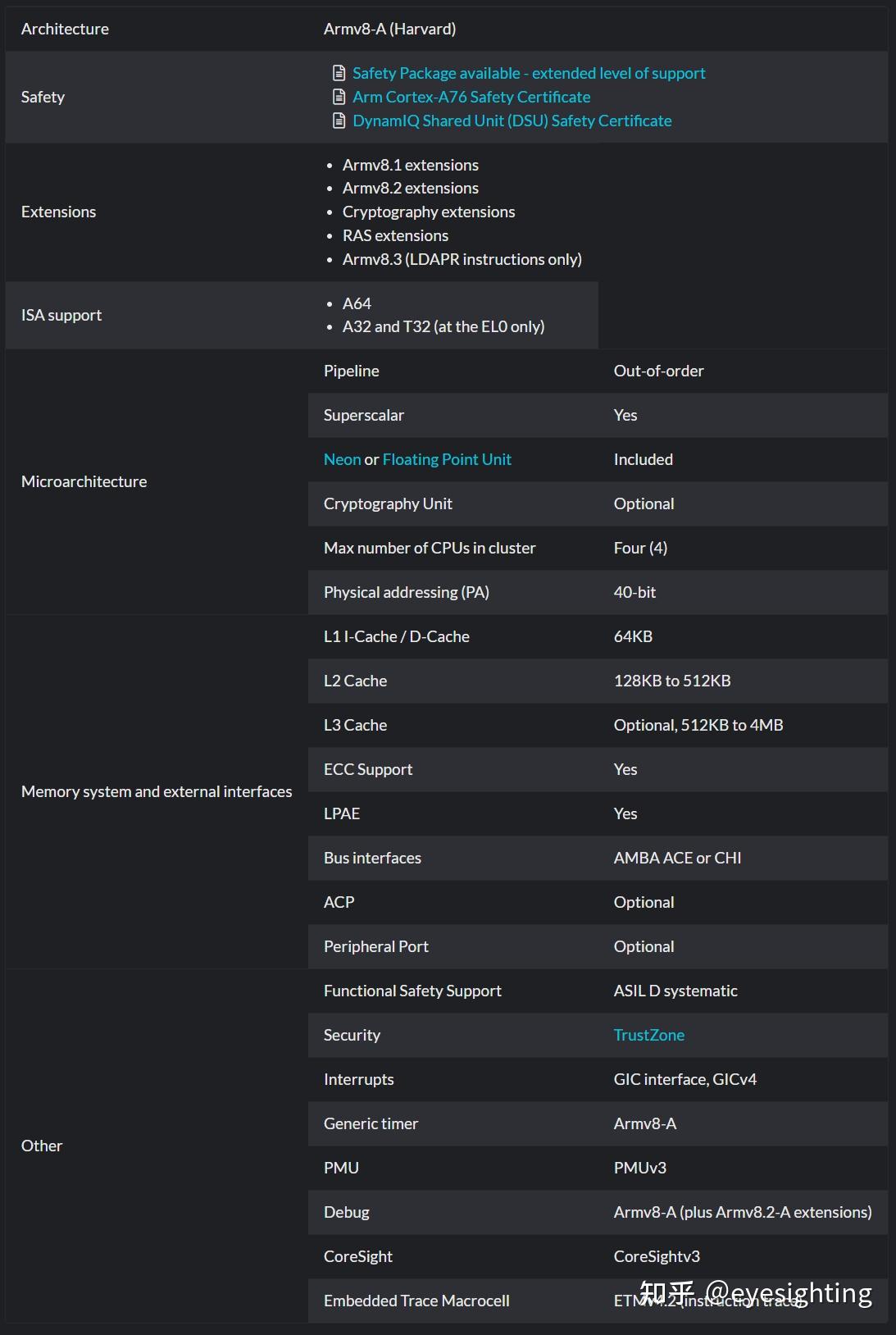
Task: Click the document icon beside DynamIQ Shared Unit certificate
Action: [x=339, y=121]
